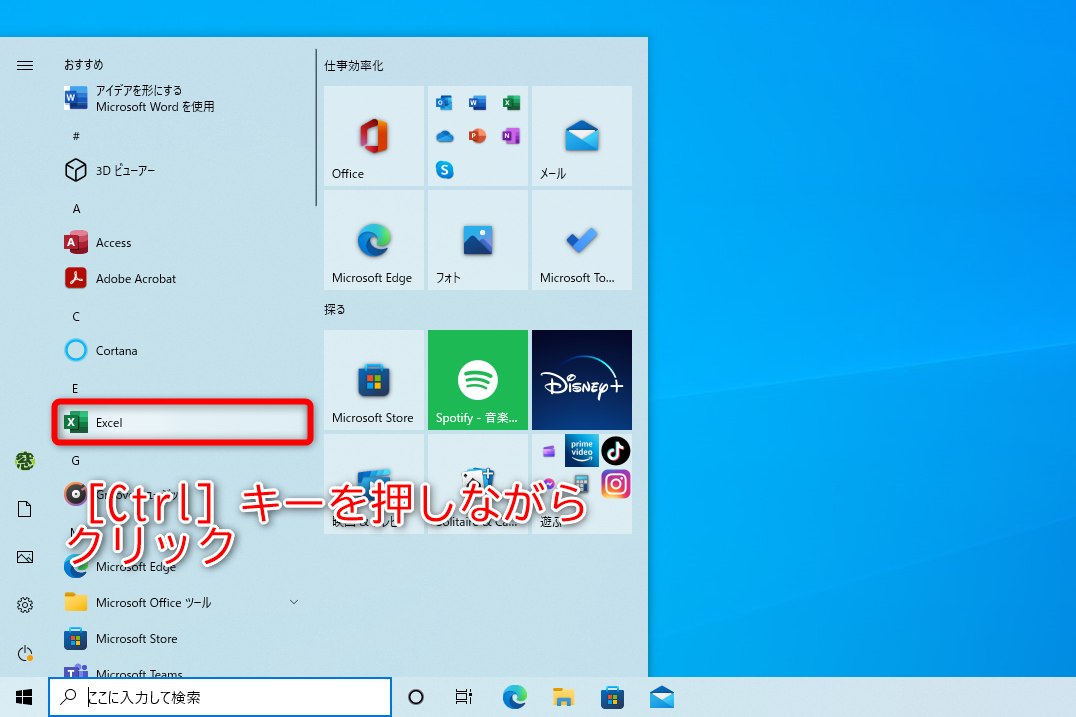Screen dimensions: 1076x717
Task: Click the Power icon in the sidebar
Action: 24,652
